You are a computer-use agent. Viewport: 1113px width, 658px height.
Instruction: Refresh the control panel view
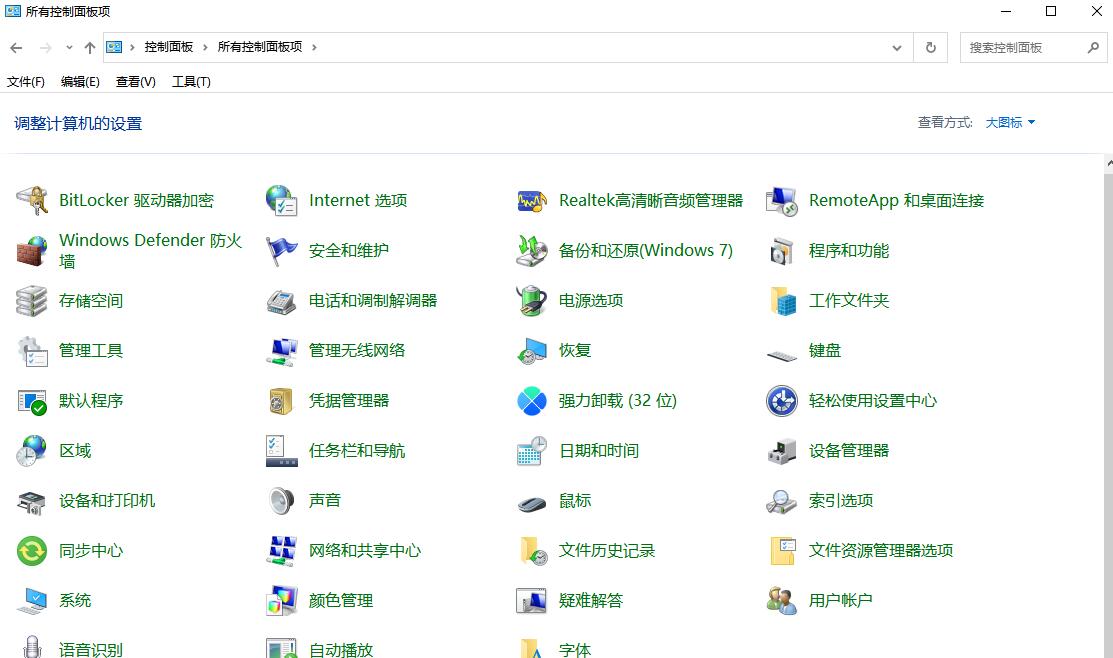[931, 48]
